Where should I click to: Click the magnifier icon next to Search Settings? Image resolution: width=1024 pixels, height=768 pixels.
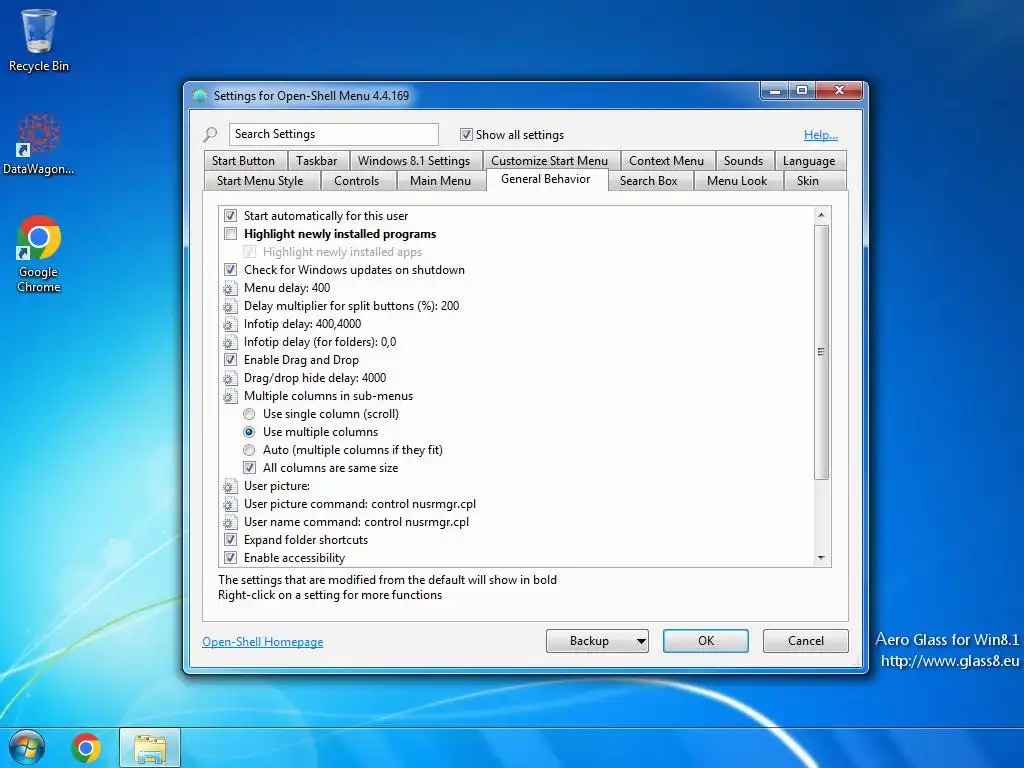click(x=210, y=135)
